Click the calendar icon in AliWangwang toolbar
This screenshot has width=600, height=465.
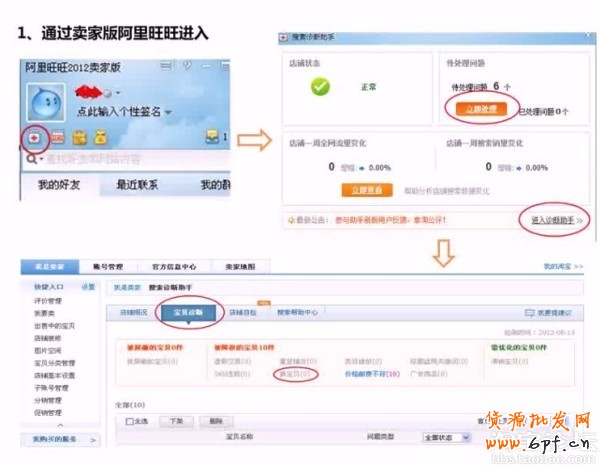57,137
